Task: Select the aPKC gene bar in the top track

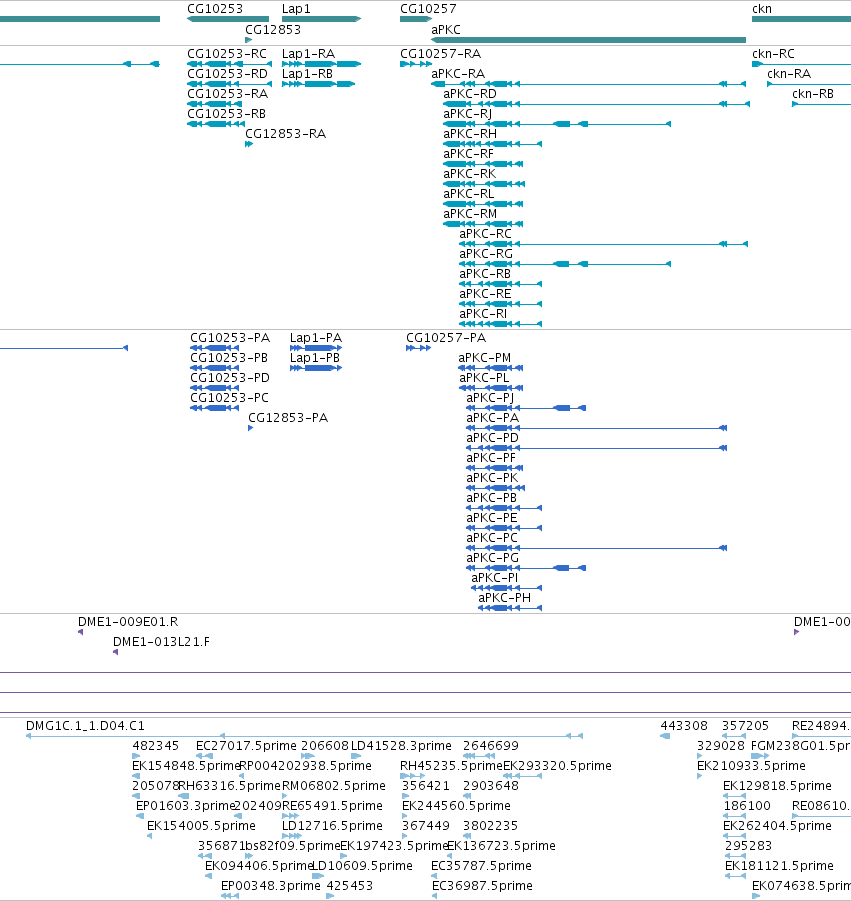Action: [588, 40]
